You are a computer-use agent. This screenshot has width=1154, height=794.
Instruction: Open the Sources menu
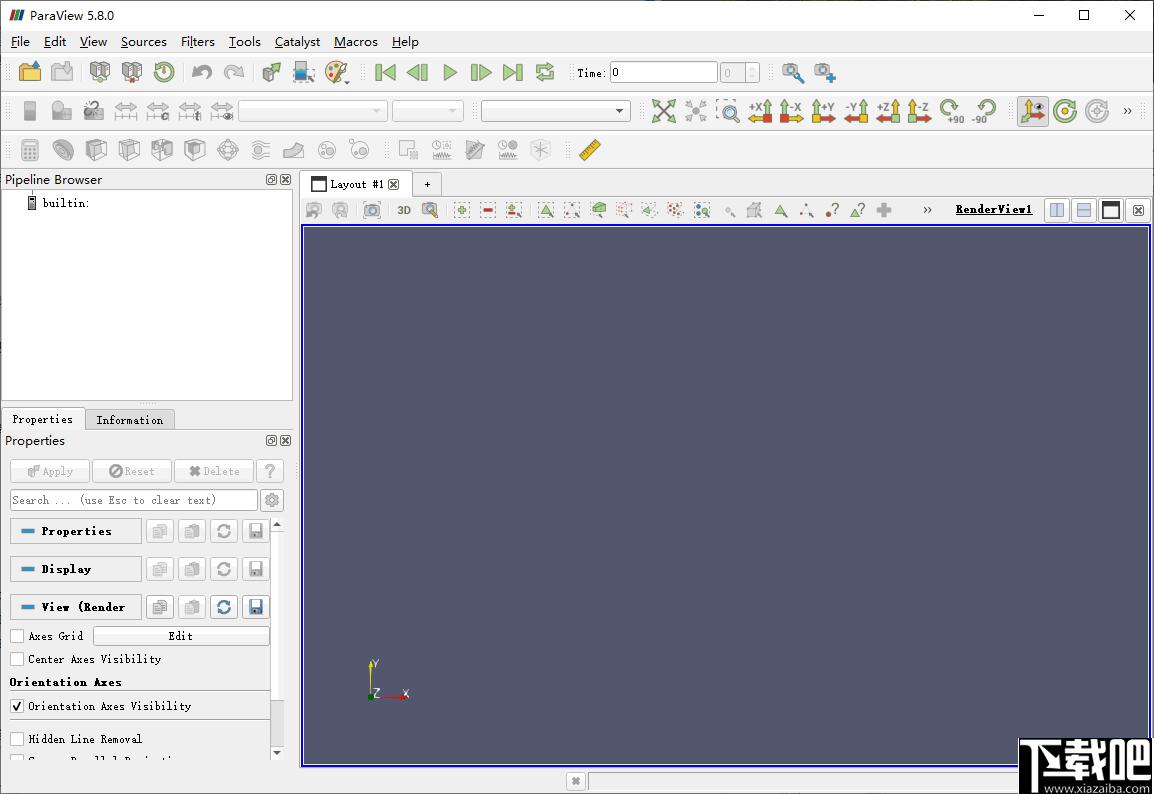point(144,42)
